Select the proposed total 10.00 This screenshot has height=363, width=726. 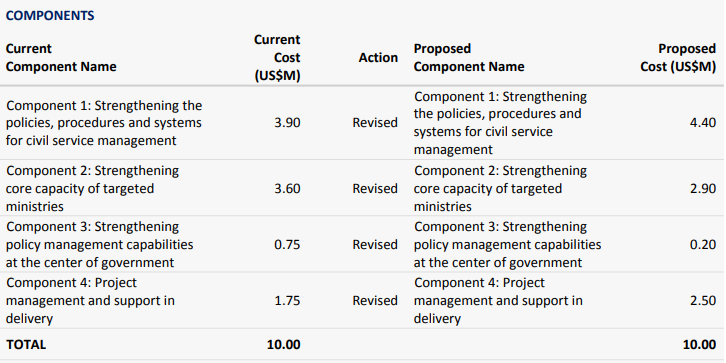point(699,344)
